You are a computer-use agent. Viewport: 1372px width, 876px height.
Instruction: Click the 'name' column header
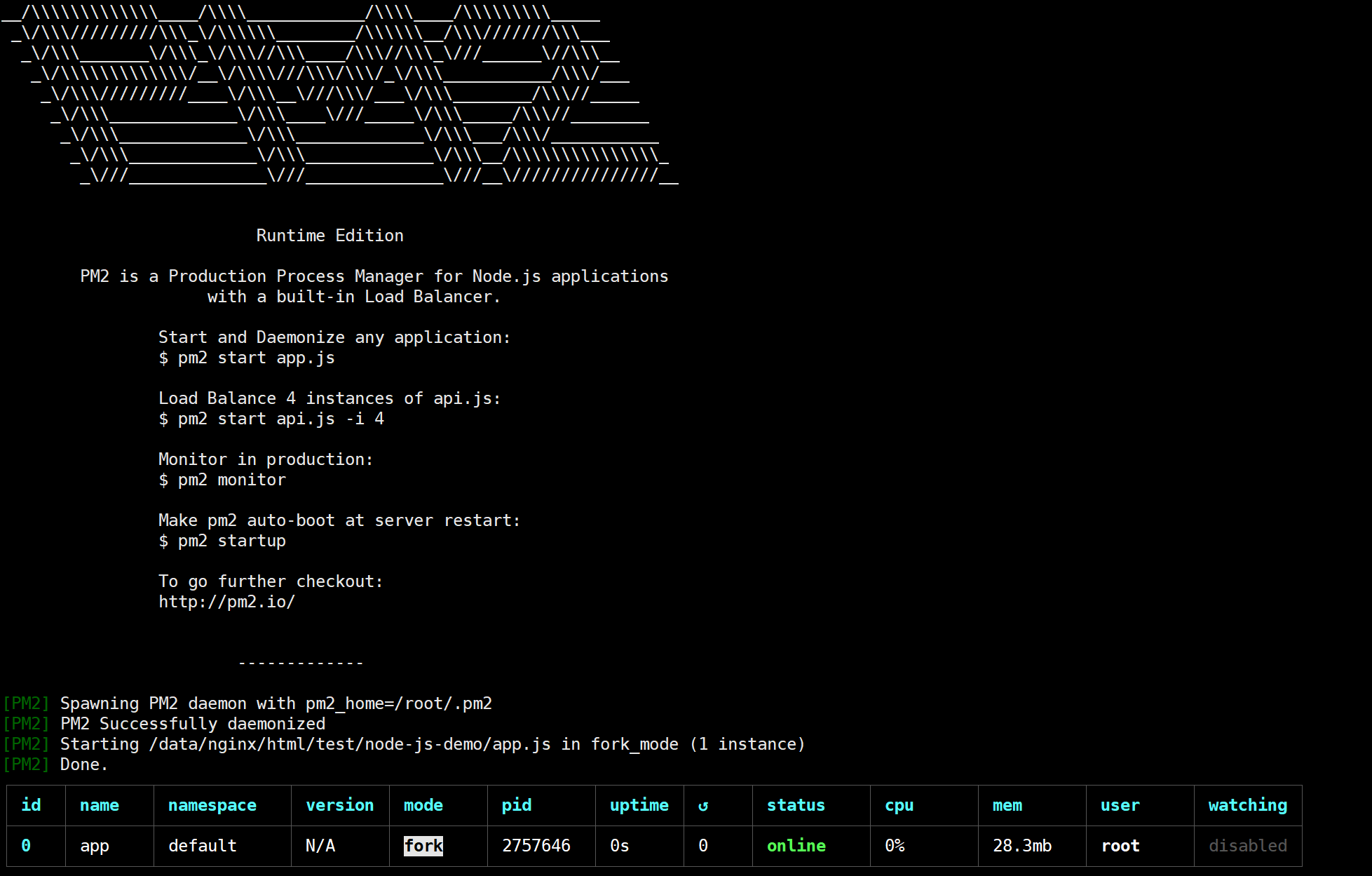[100, 805]
